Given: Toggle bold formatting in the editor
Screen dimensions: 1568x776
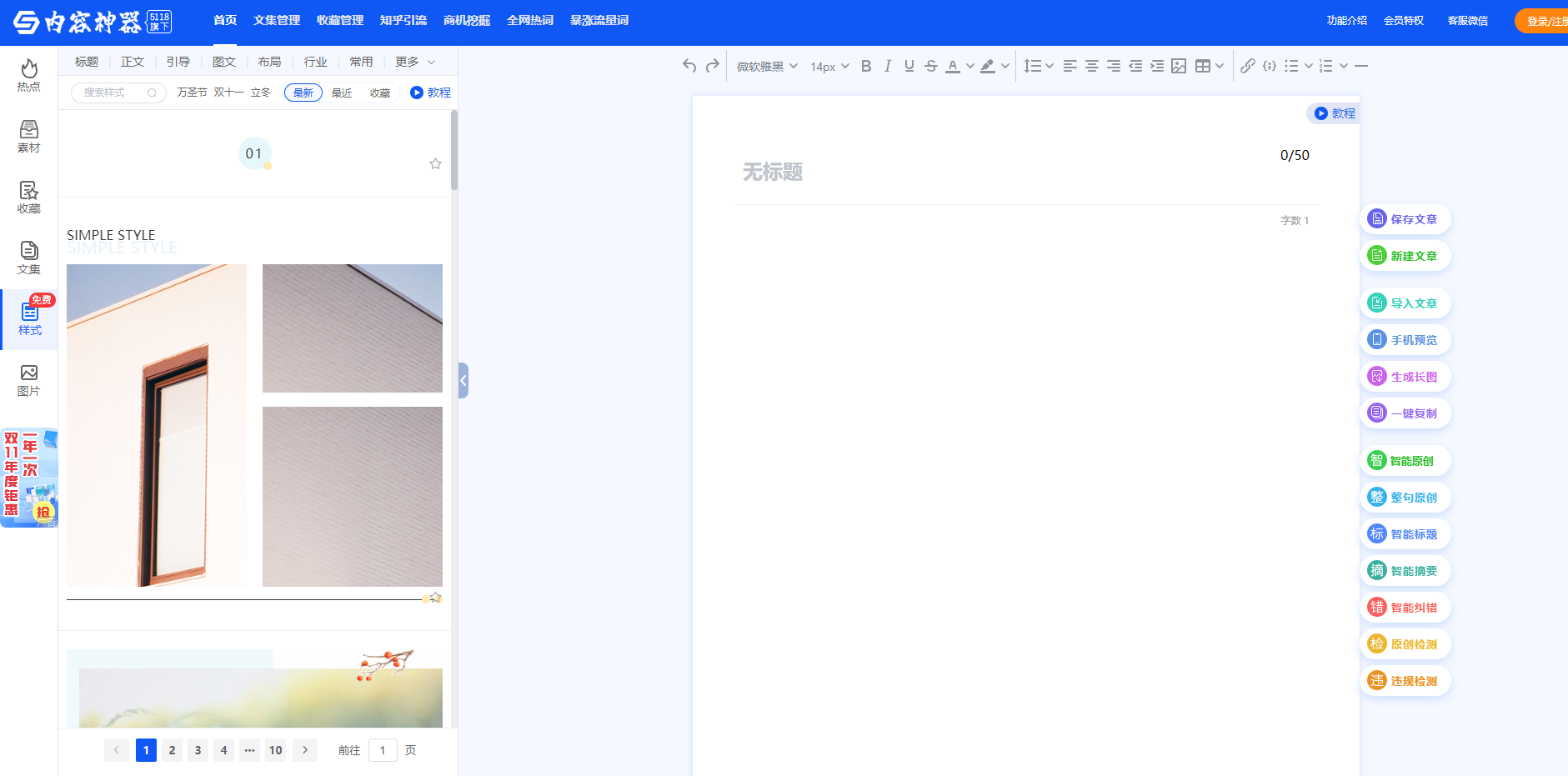Looking at the screenshot, I should 866,66.
